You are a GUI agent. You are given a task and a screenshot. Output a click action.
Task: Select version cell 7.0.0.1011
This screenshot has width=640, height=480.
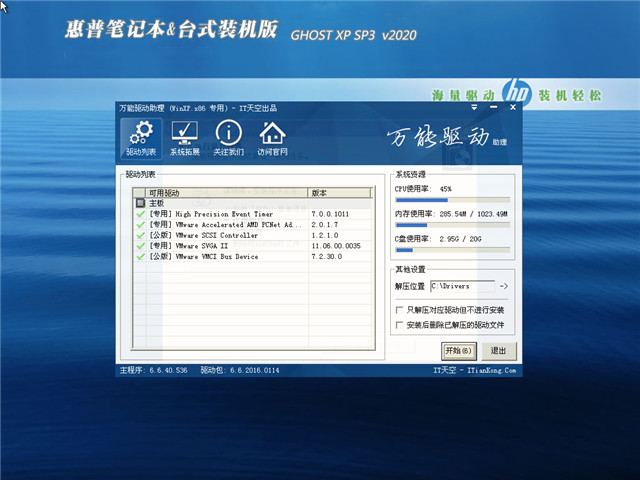point(330,214)
